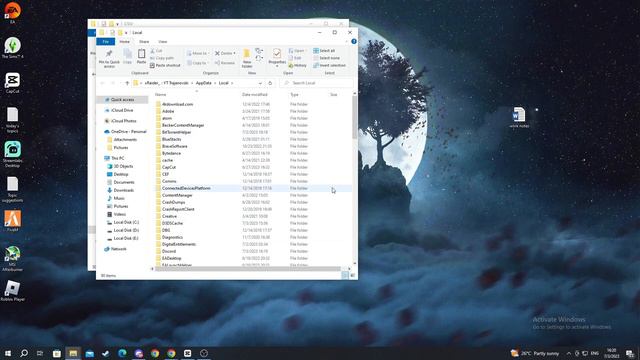Image resolution: width=640 pixels, height=360 pixels.
Task: Sort by the Name column header
Action: [x=160, y=95]
